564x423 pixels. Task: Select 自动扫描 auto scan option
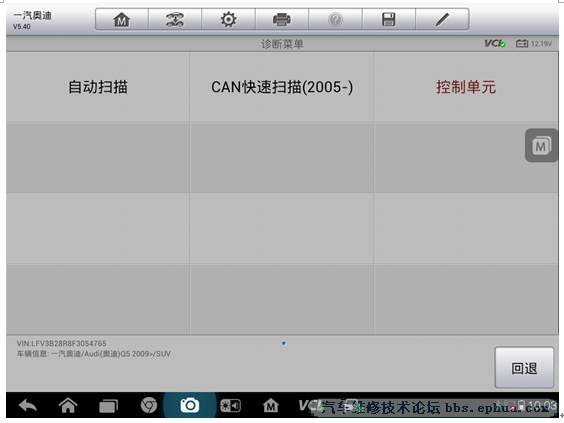click(98, 87)
